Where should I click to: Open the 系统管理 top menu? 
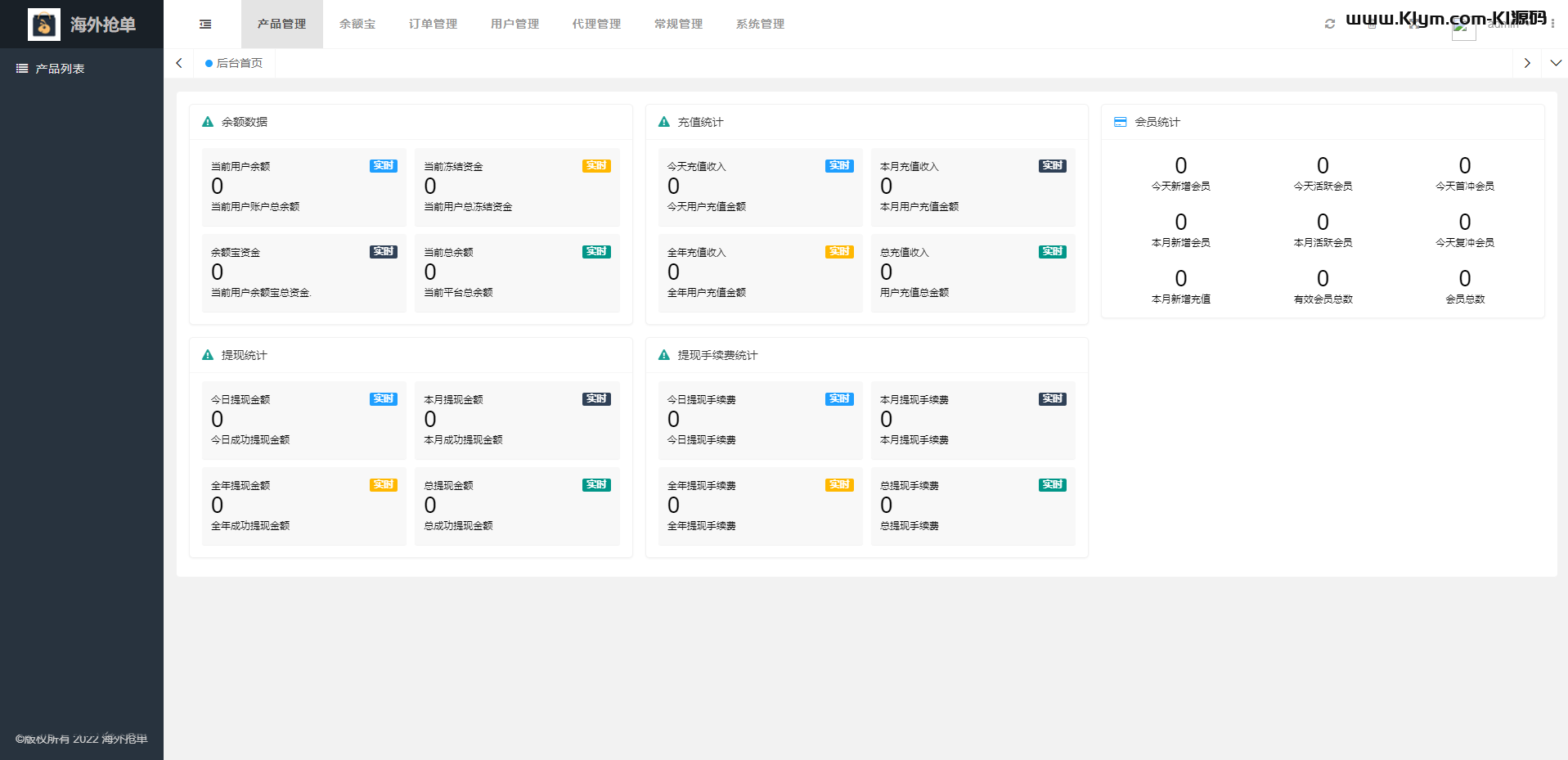760,25
